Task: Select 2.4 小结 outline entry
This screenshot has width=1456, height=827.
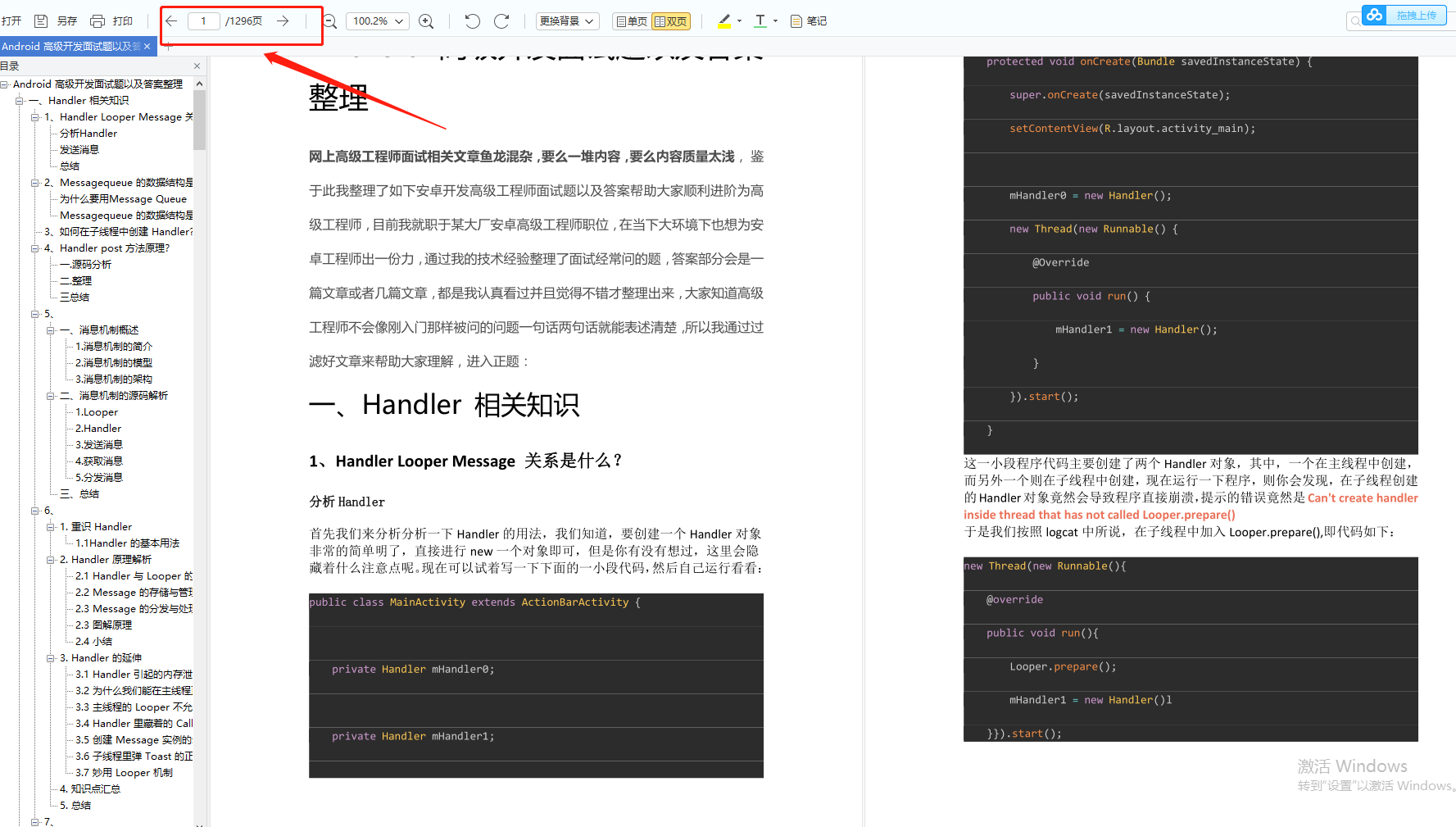Action: pos(93,641)
